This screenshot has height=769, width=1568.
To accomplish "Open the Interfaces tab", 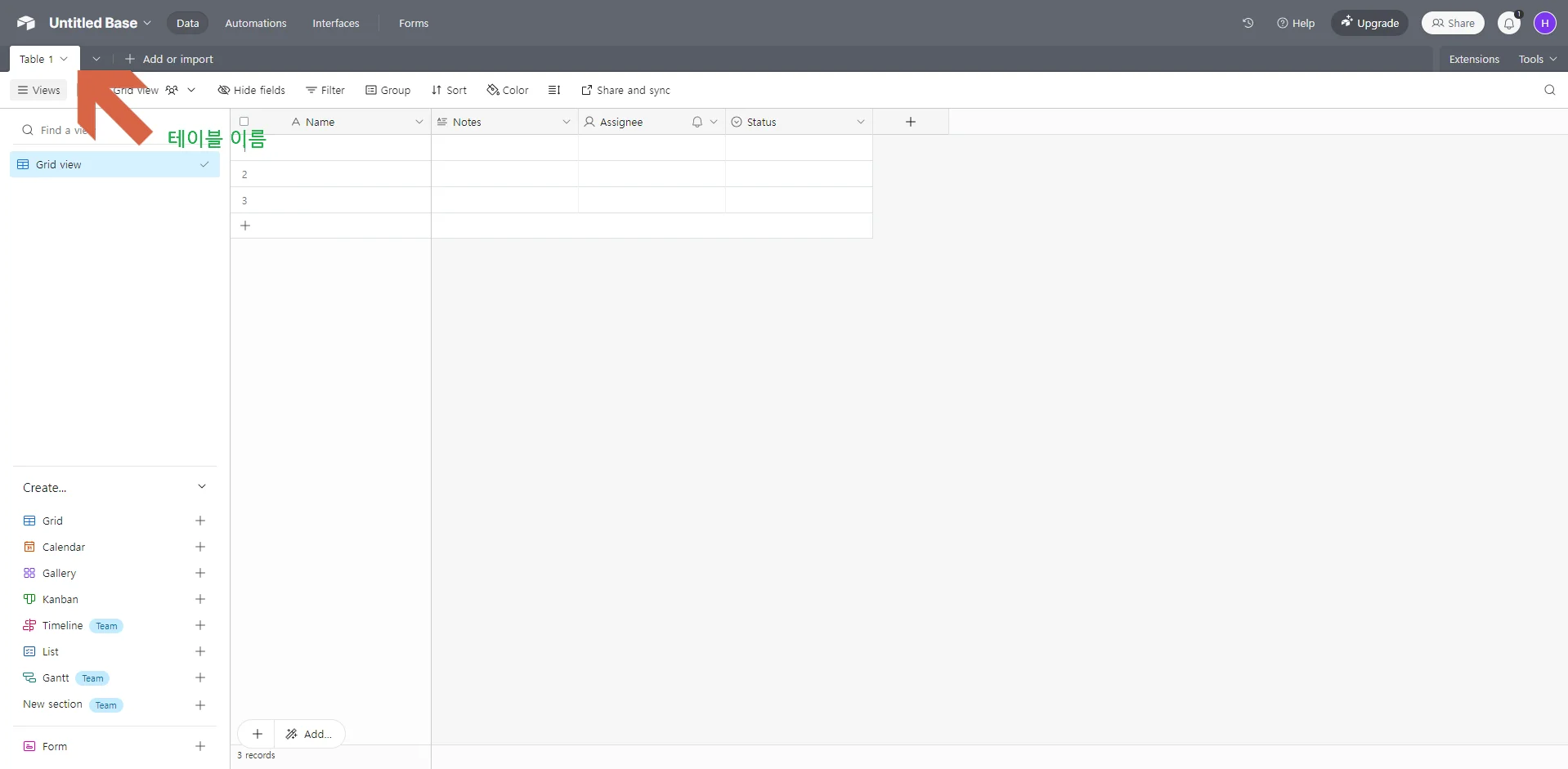I will pos(335,23).
